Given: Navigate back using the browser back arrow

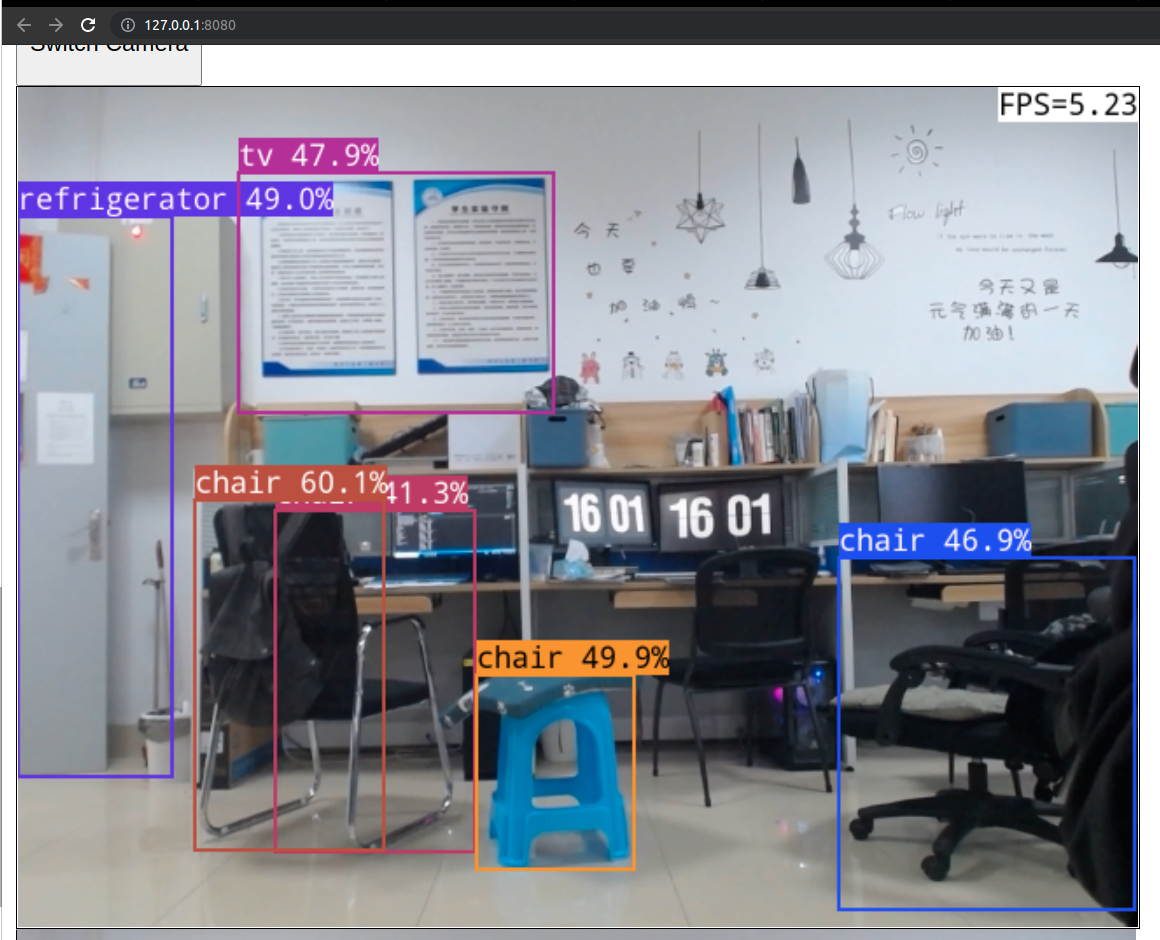Looking at the screenshot, I should pyautogui.click(x=22, y=24).
